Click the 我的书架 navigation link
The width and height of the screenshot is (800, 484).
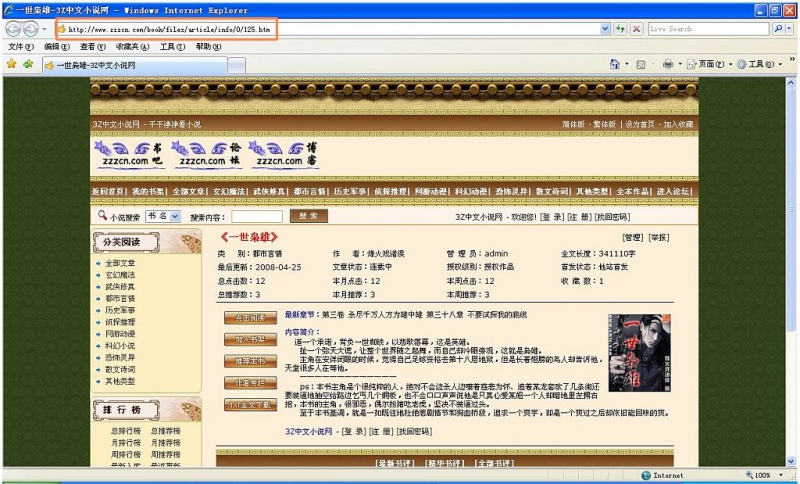pos(148,191)
